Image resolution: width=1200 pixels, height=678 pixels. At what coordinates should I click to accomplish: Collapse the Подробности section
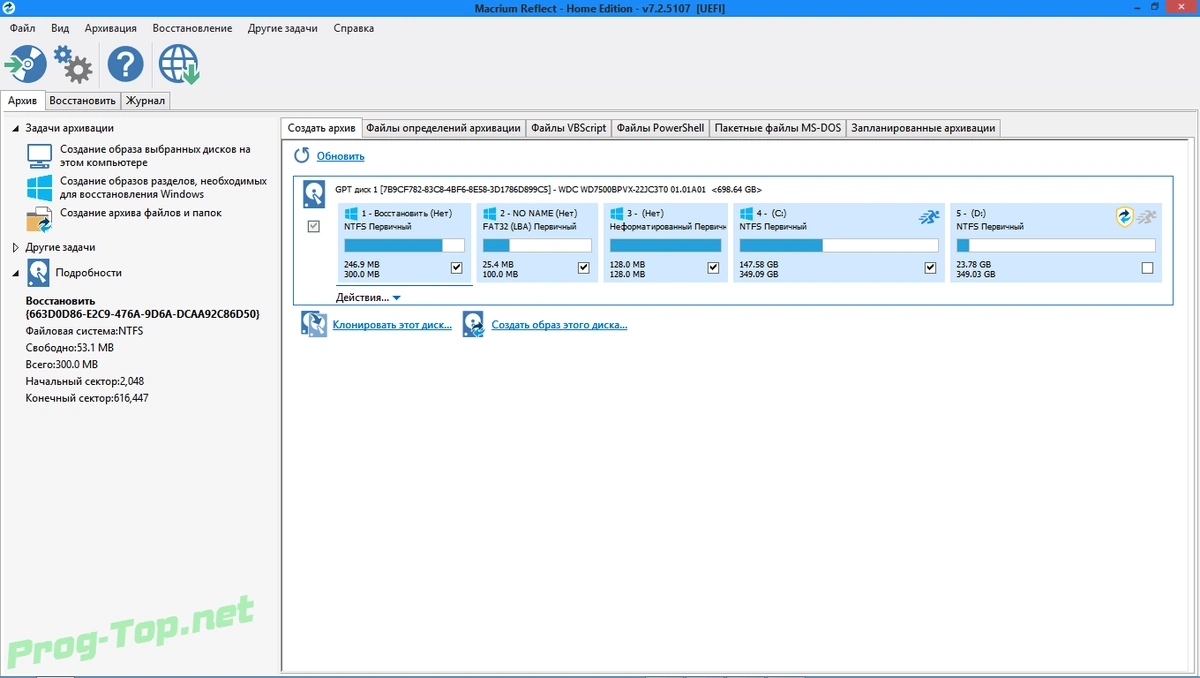pos(16,272)
